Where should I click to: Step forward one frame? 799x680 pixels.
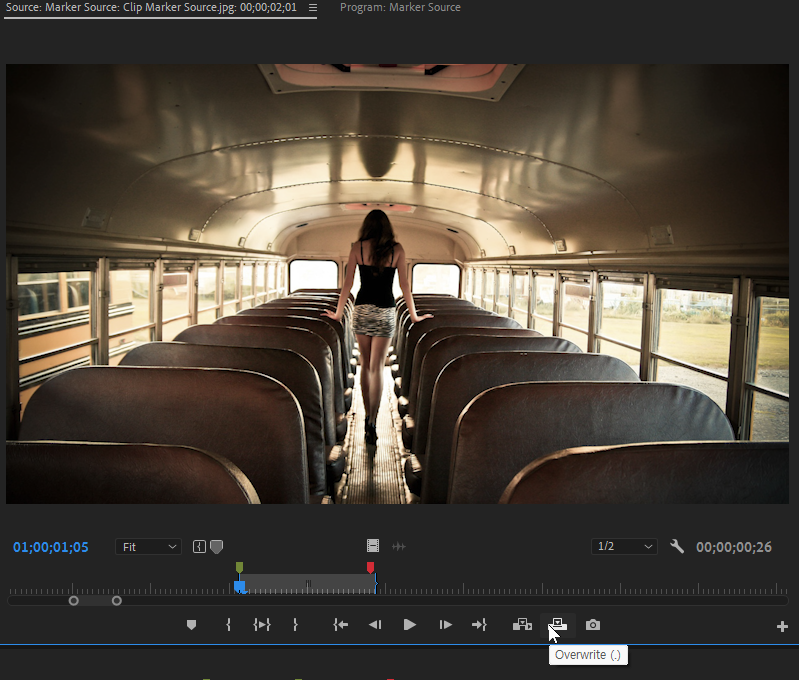[x=446, y=625]
